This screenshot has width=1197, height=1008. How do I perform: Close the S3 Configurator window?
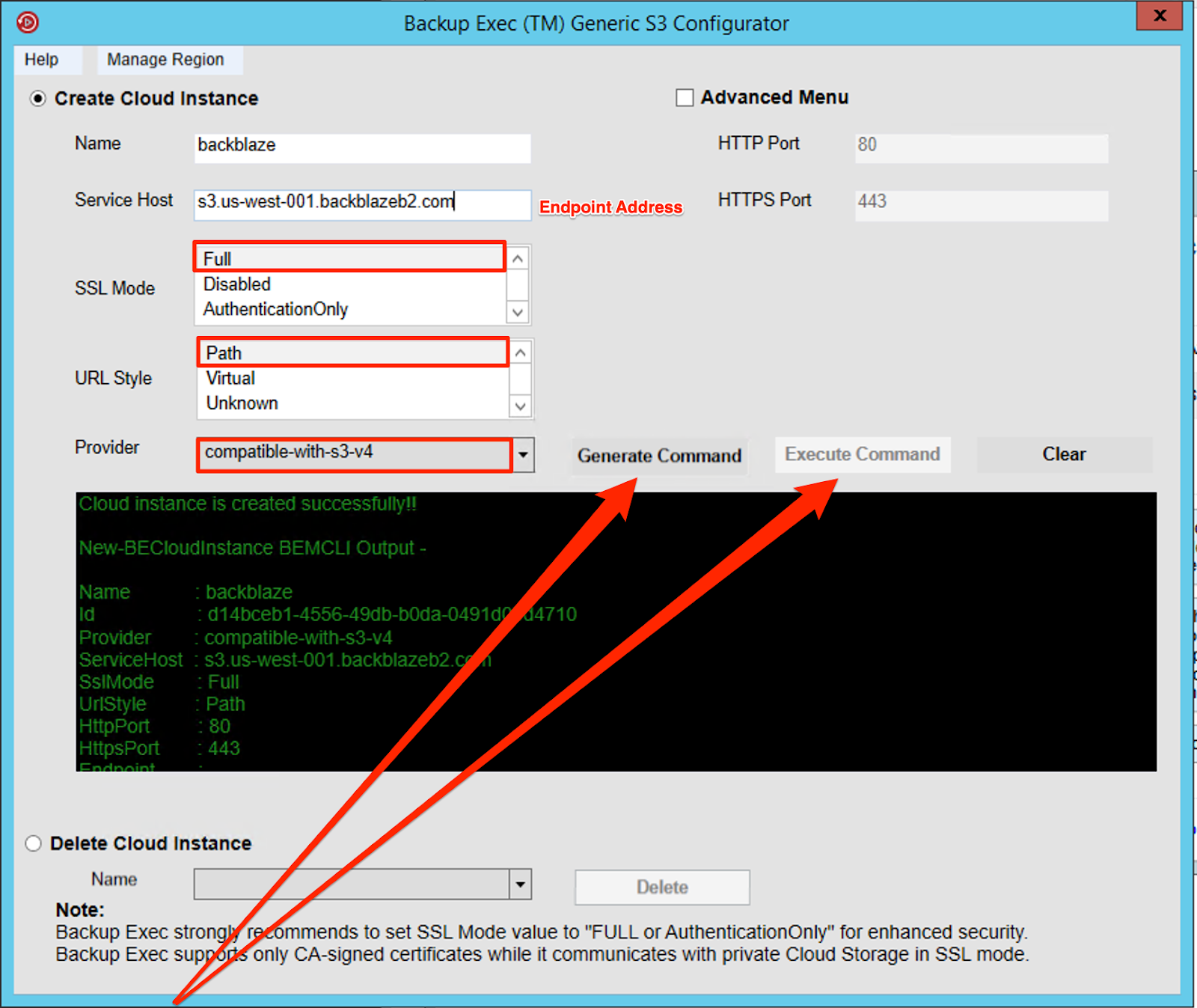click(x=1160, y=16)
